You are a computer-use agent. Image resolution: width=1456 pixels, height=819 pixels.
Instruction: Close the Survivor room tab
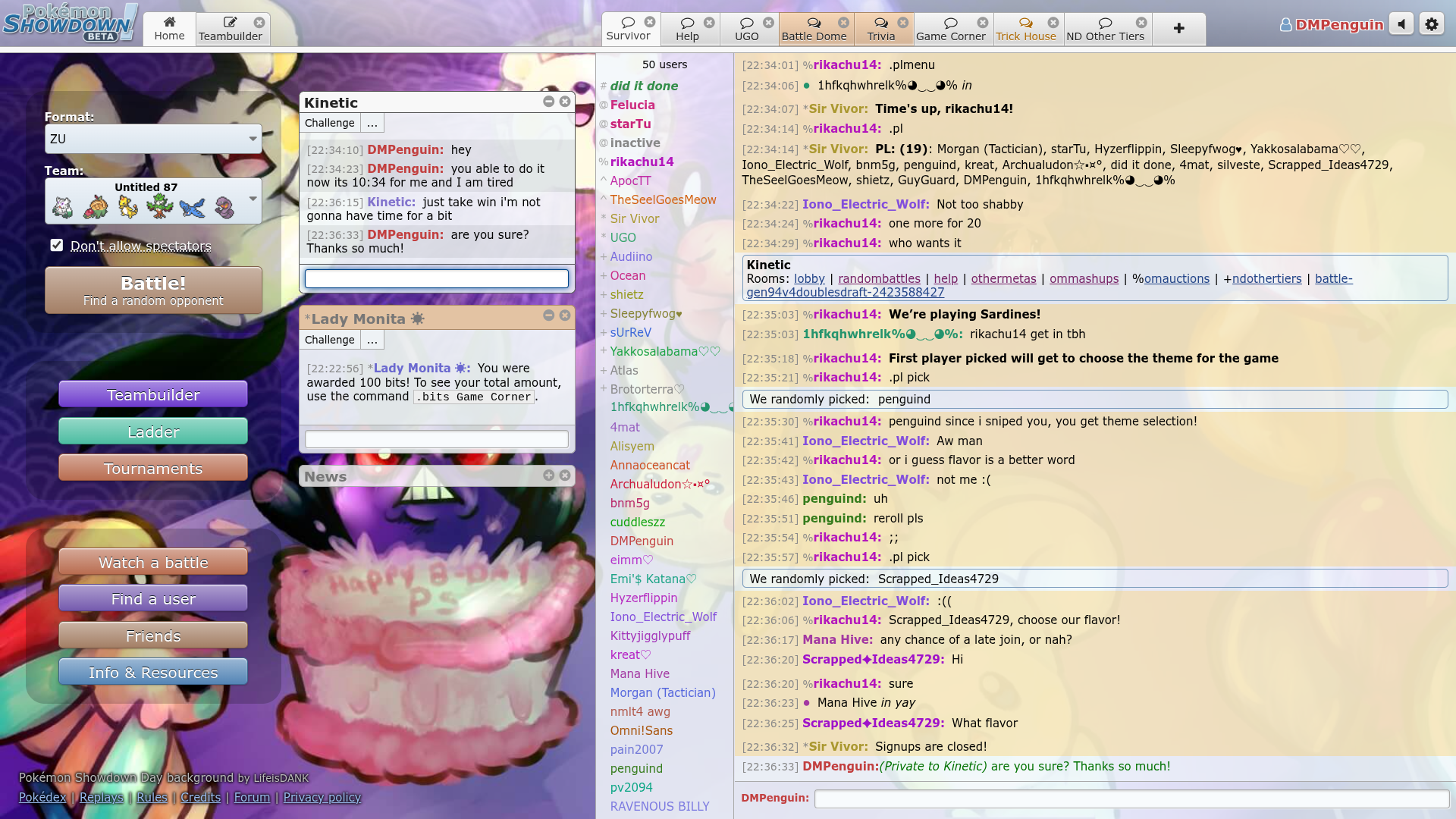tap(650, 22)
